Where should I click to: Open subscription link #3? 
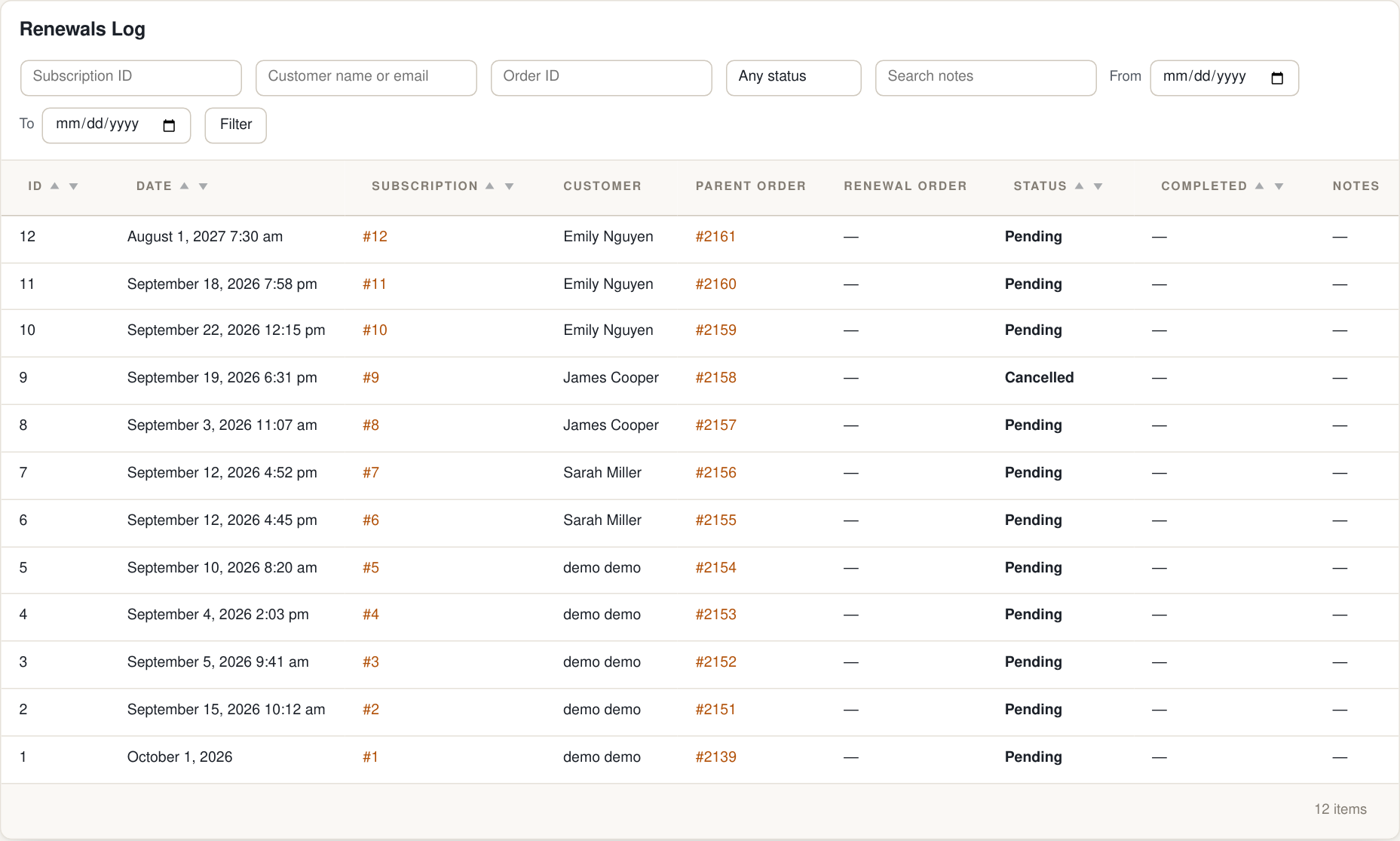[371, 662]
